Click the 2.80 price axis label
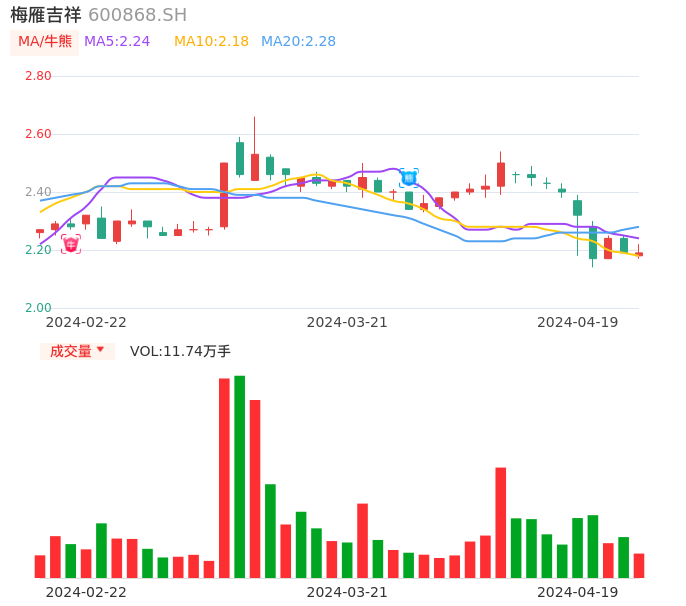 coord(38,76)
